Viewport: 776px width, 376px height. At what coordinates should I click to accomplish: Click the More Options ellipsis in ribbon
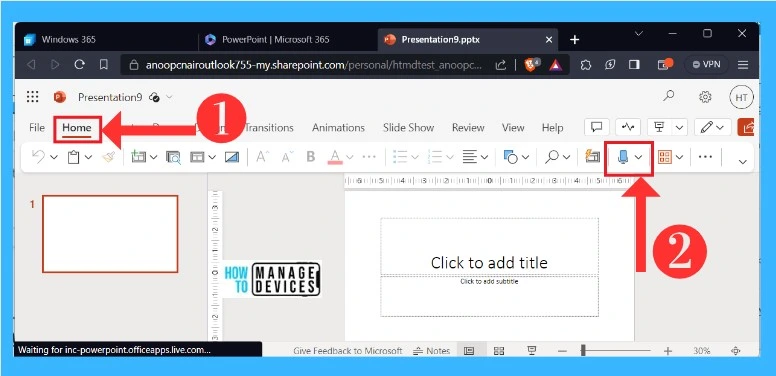tap(705, 157)
